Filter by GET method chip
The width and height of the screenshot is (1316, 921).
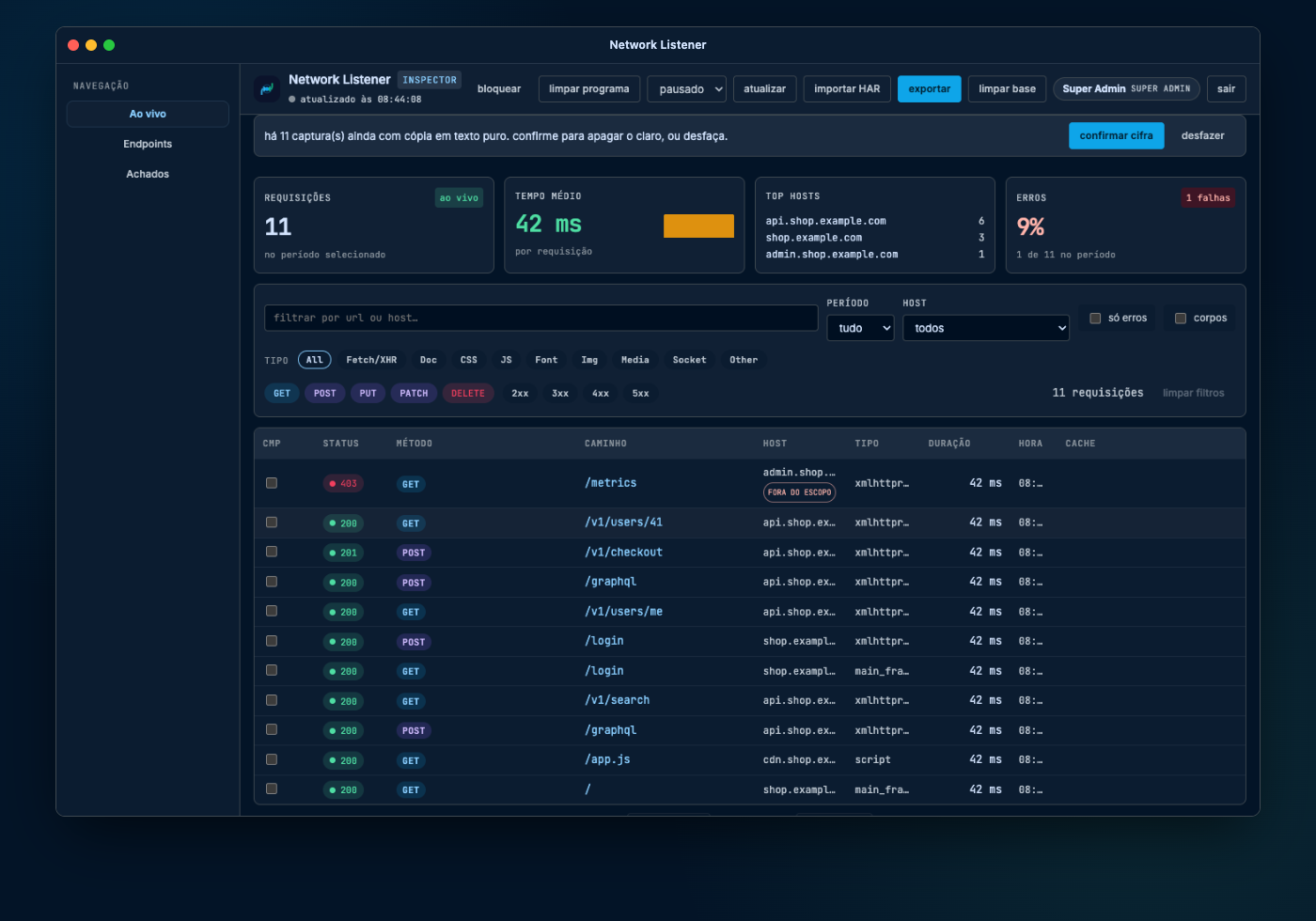point(282,394)
